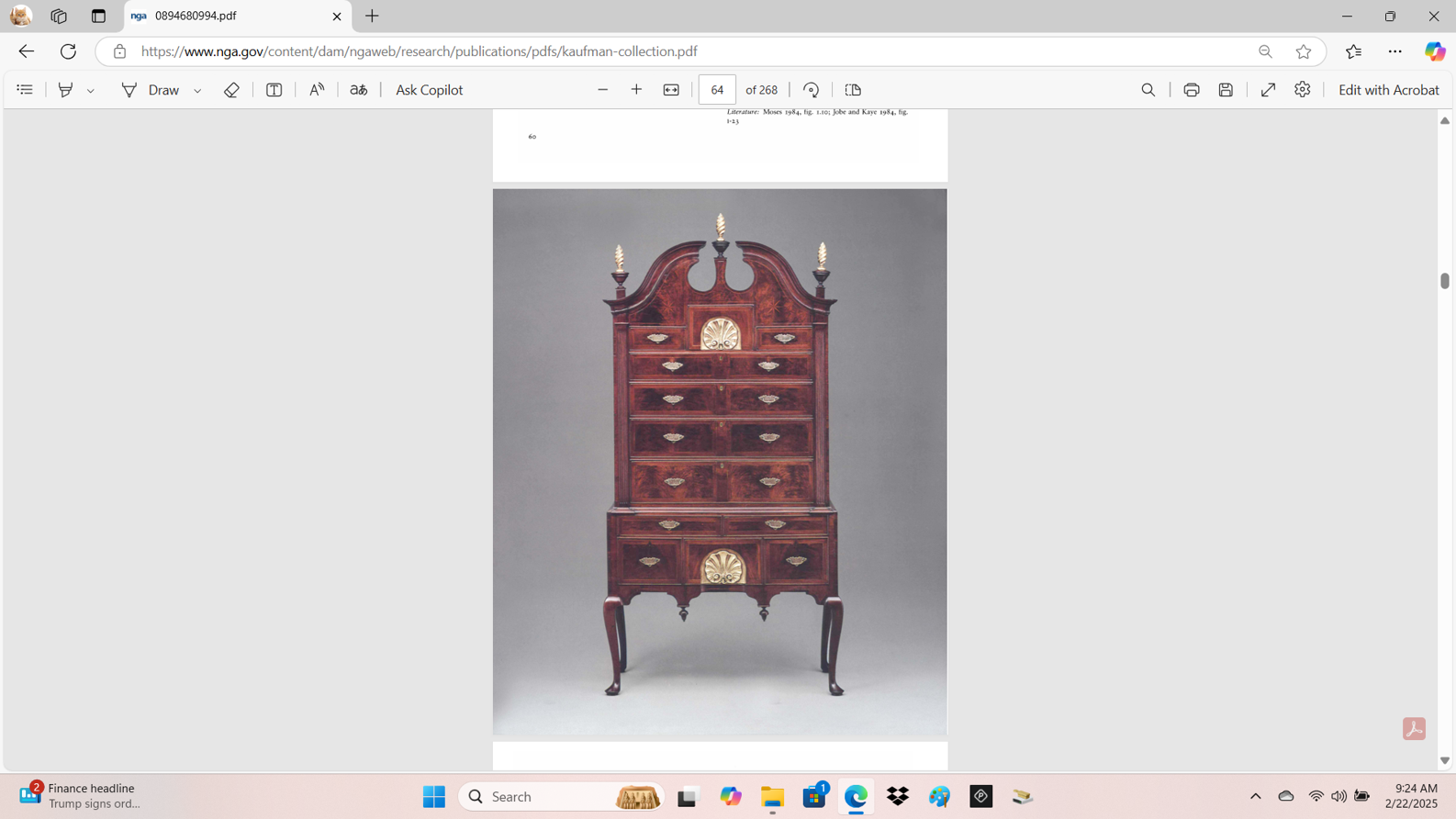Expand the Draw options dropdown arrow

197,91
